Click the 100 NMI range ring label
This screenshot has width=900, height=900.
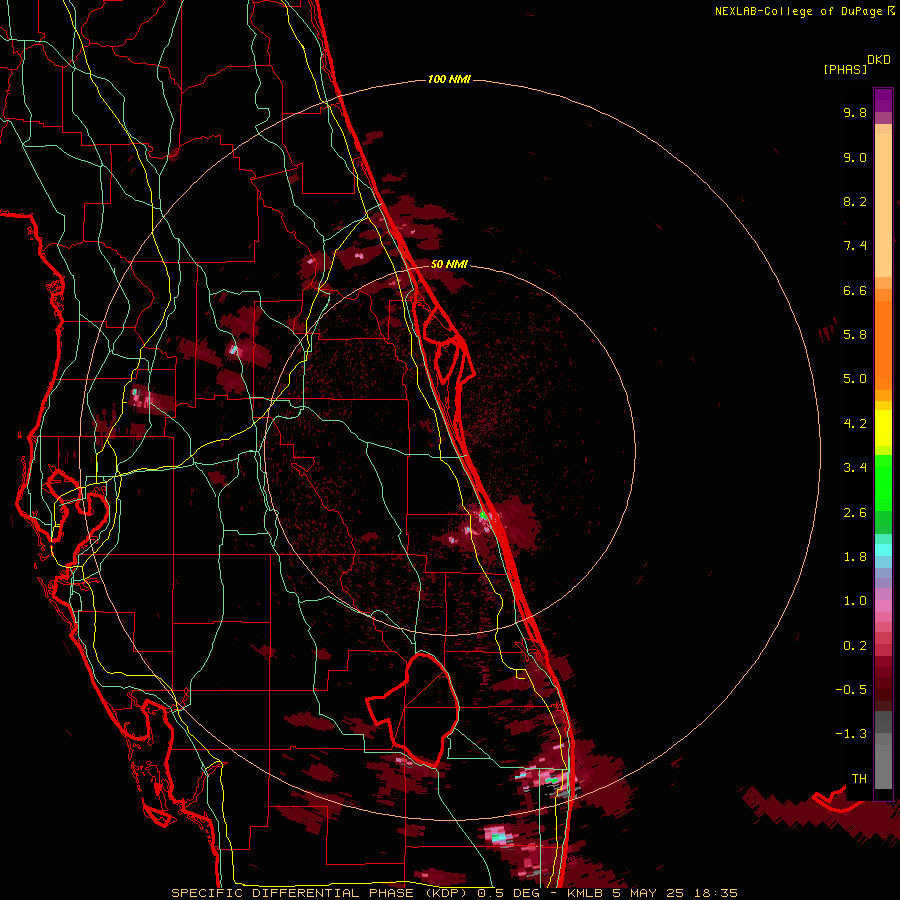(449, 79)
